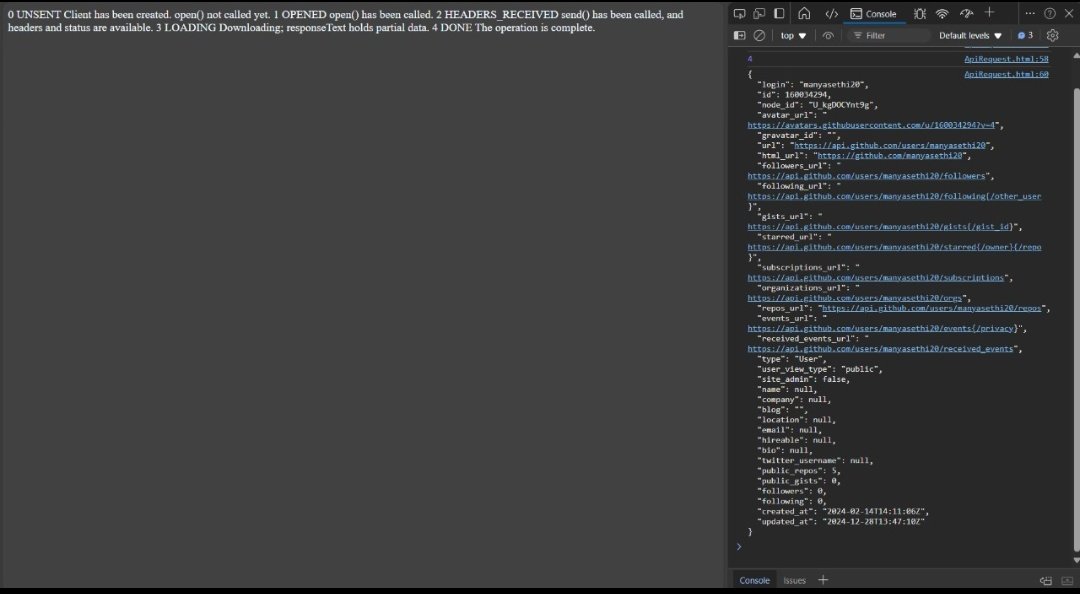This screenshot has width=1080, height=594.
Task: Open the manyasethi20/subscriptions URL link
Action: point(875,278)
